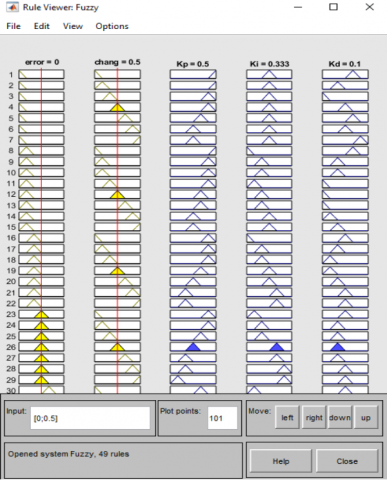
Task: Open the View menu
Action: coord(73,26)
